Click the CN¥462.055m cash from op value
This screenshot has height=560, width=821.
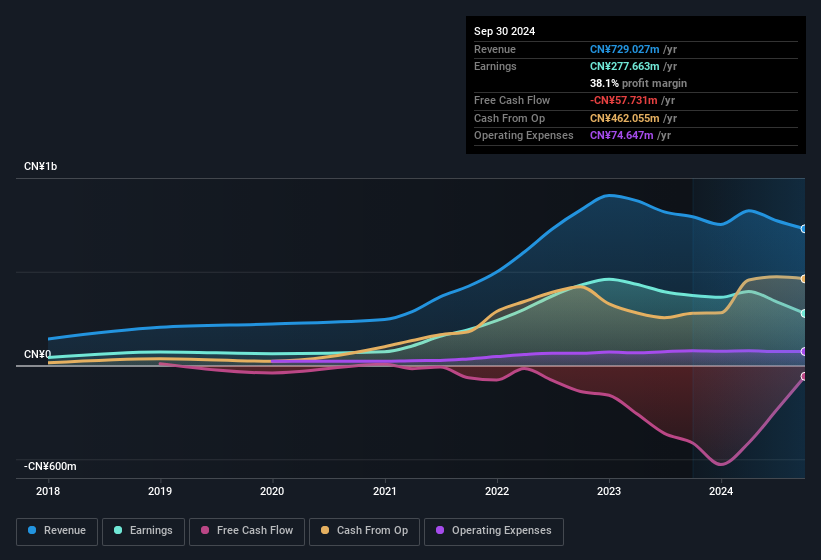(x=624, y=118)
